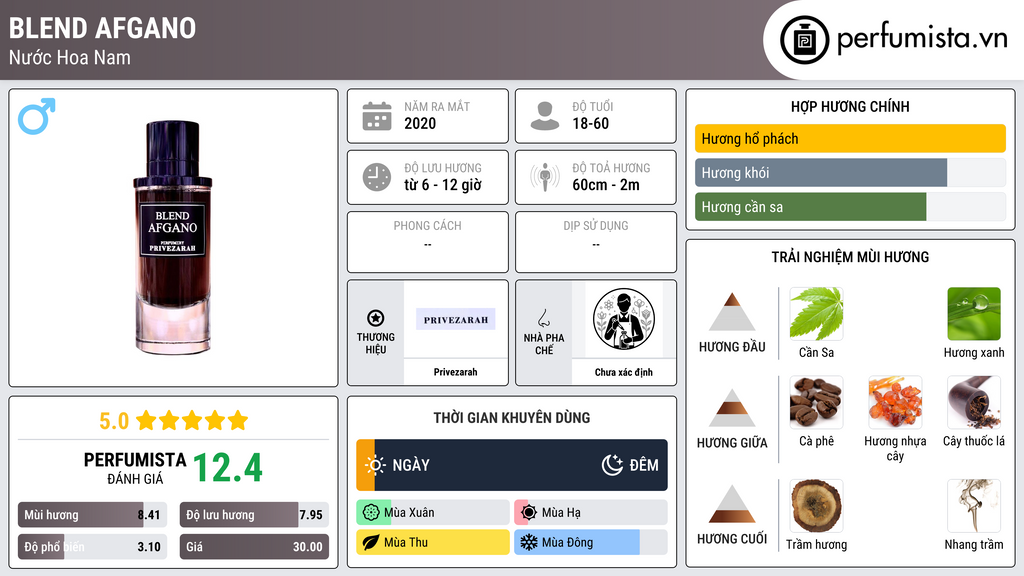This screenshot has height=576, width=1024.
Task: Click the snowflake icon for Mùa Đông
Action: [529, 542]
